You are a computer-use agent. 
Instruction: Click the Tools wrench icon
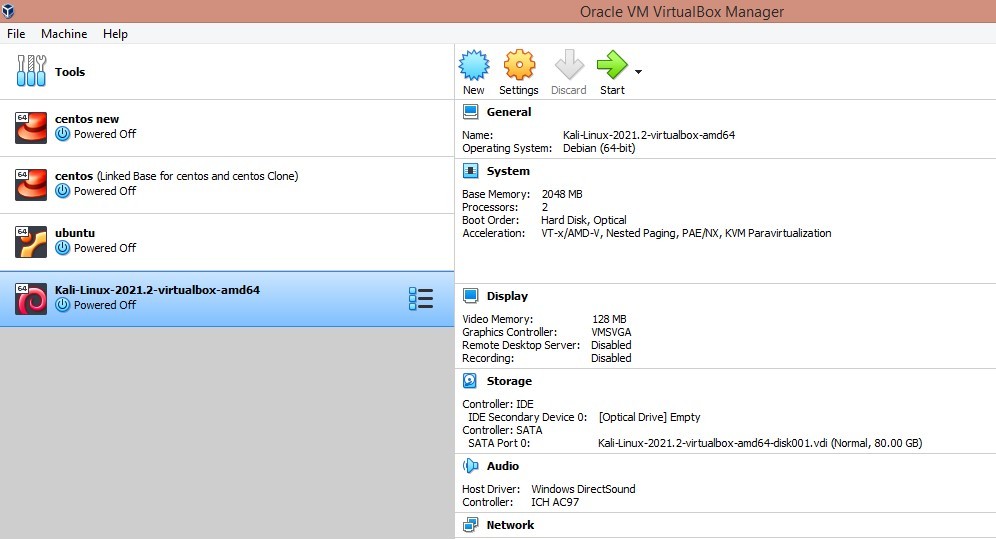click(31, 70)
